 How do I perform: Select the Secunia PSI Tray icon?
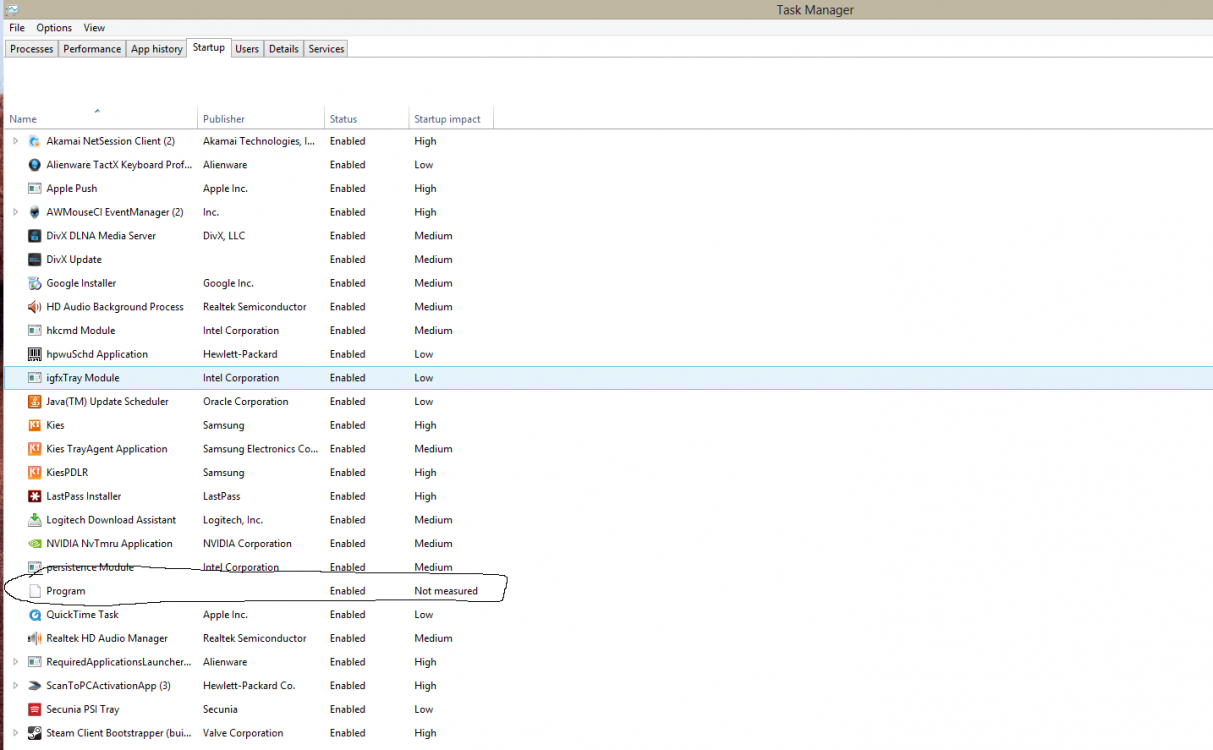click(x=35, y=709)
